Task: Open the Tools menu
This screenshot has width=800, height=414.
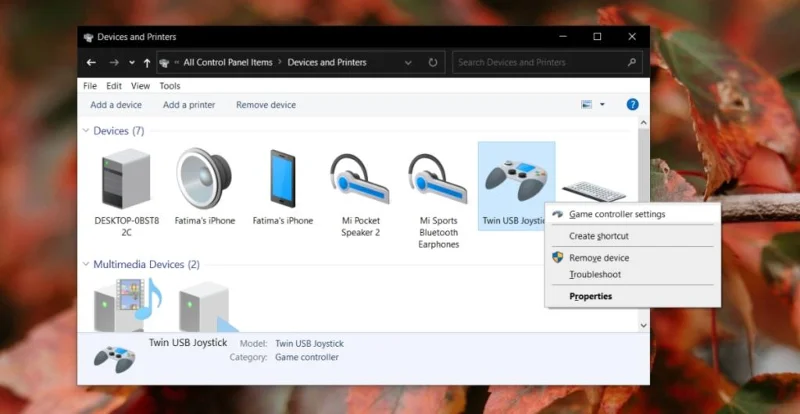Action: (169, 86)
